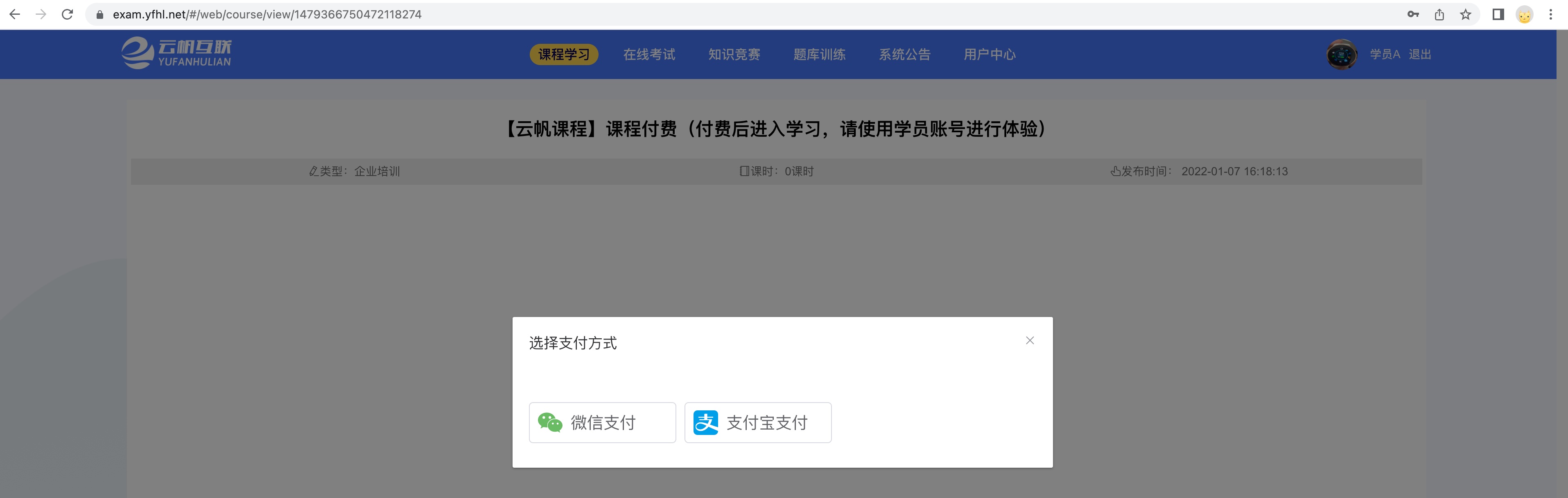Click the 课时: 0课时 text
1568x498 pixels.
point(777,172)
